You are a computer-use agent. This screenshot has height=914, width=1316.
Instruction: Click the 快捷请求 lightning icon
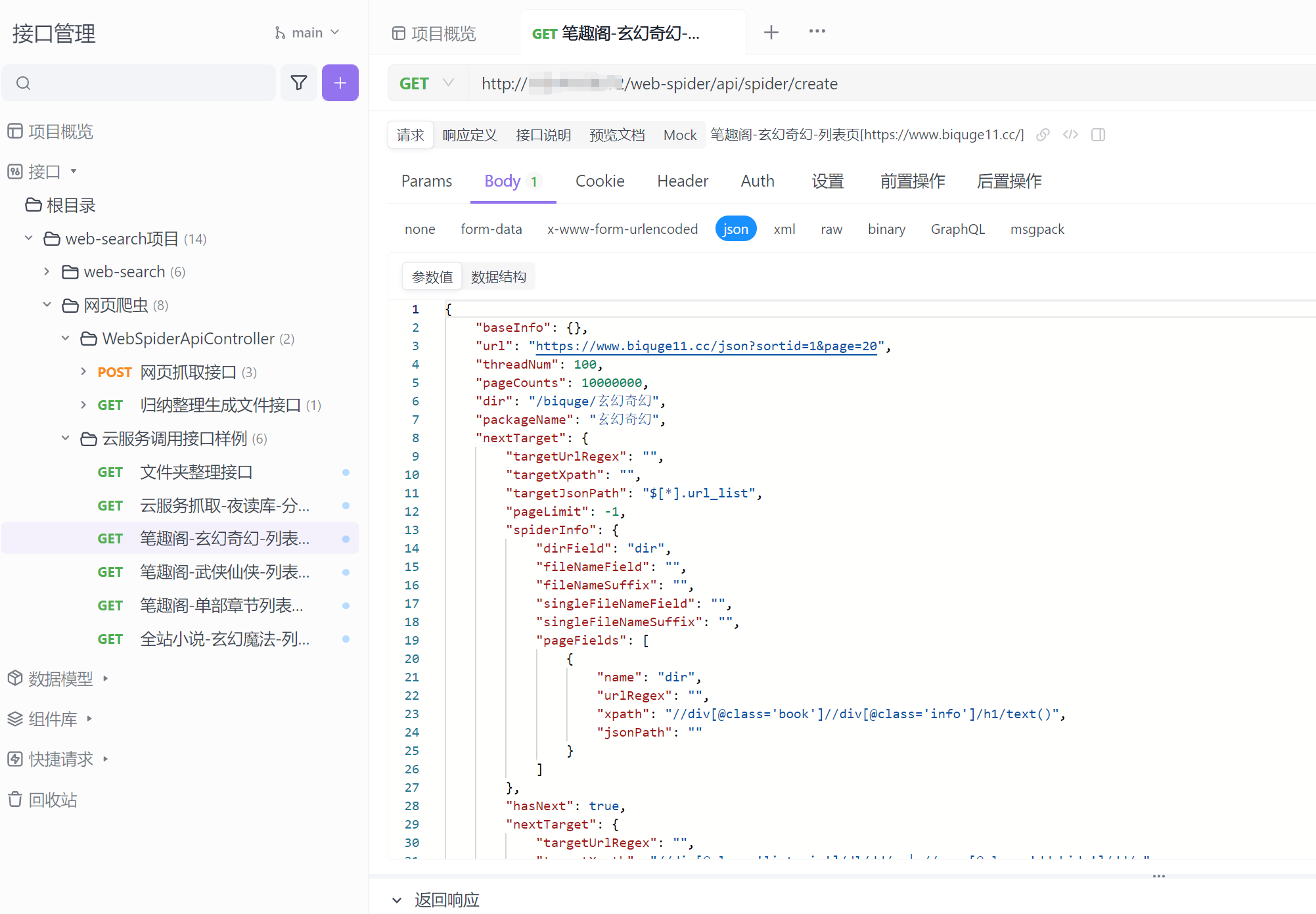tap(15, 759)
